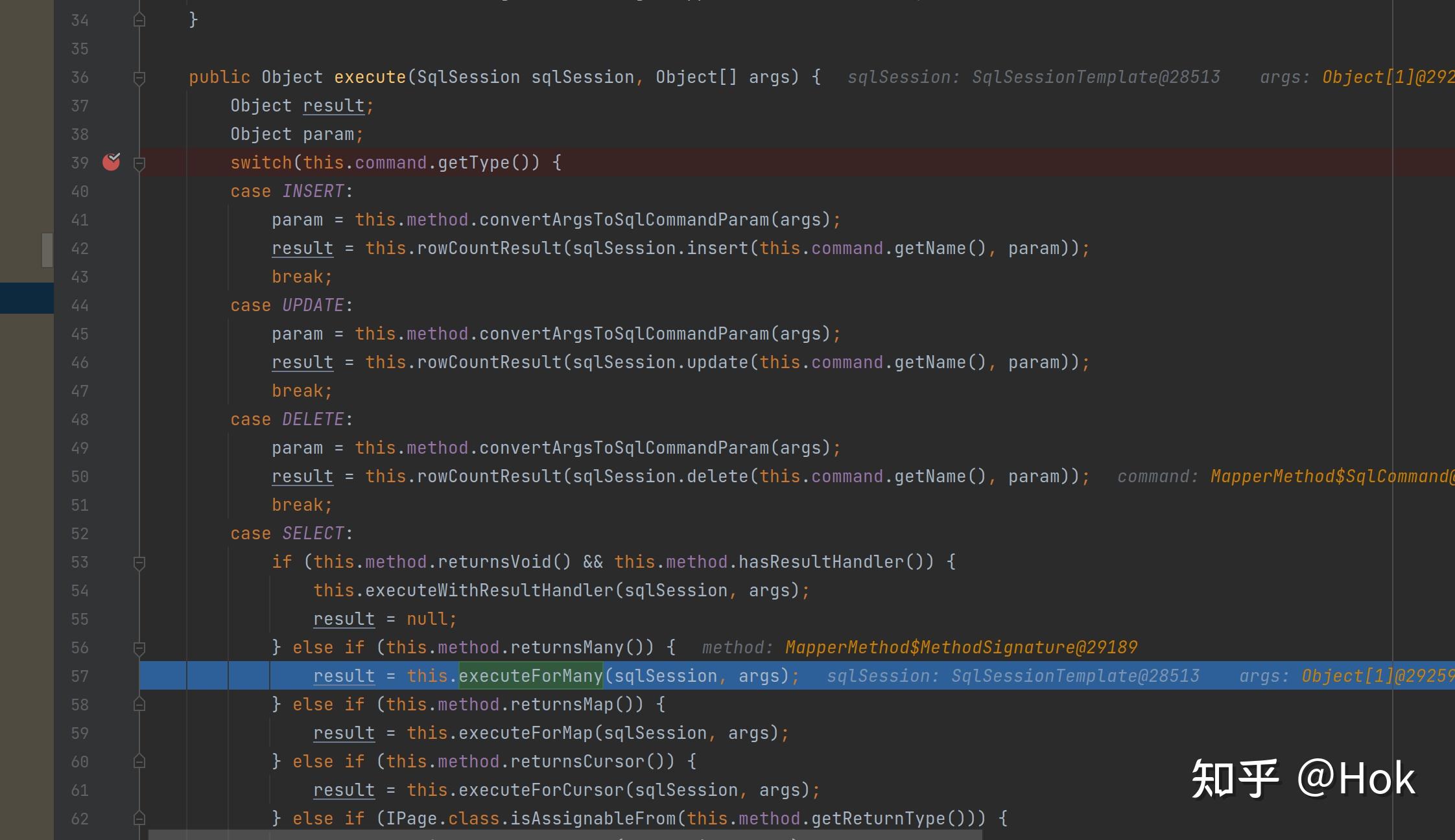
Task: Click the fold marker on line 60
Action: coord(139,762)
